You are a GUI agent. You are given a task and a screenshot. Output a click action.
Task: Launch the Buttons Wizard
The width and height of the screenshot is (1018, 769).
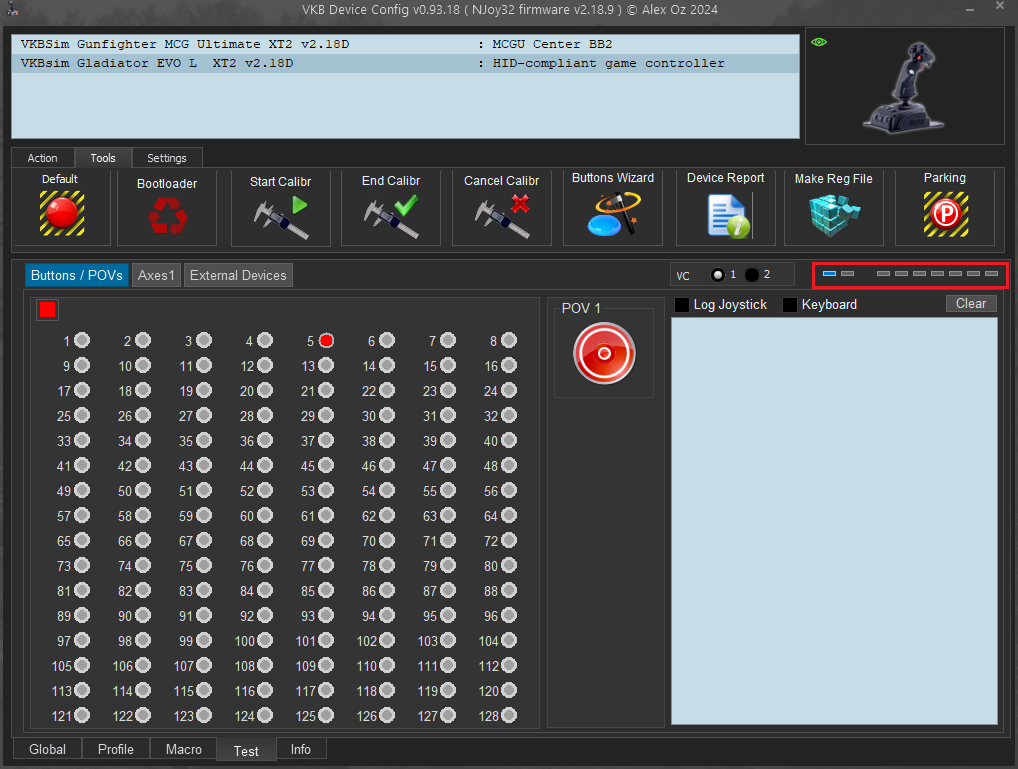(612, 214)
